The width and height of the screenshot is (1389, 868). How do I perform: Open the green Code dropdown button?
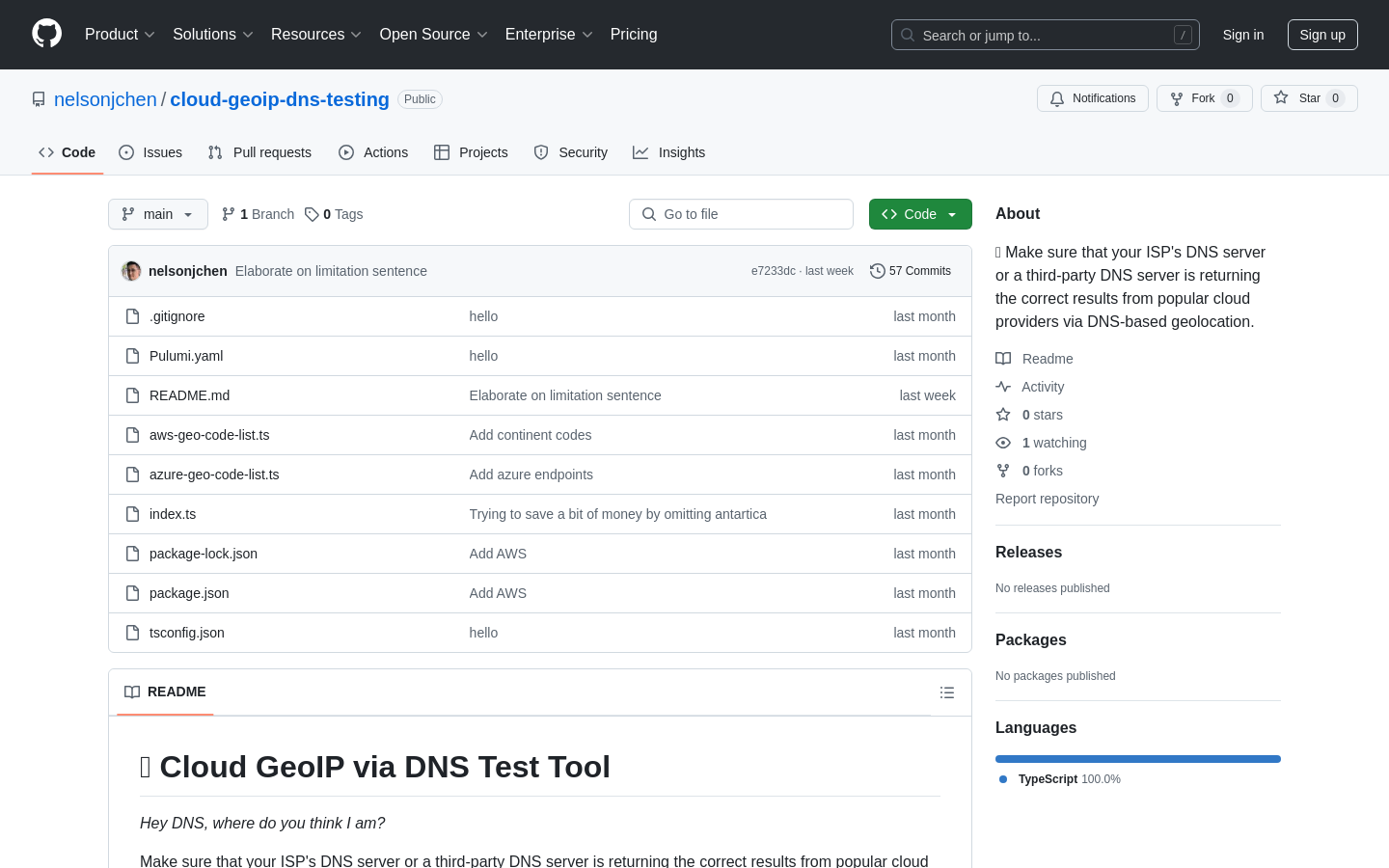coord(920,214)
